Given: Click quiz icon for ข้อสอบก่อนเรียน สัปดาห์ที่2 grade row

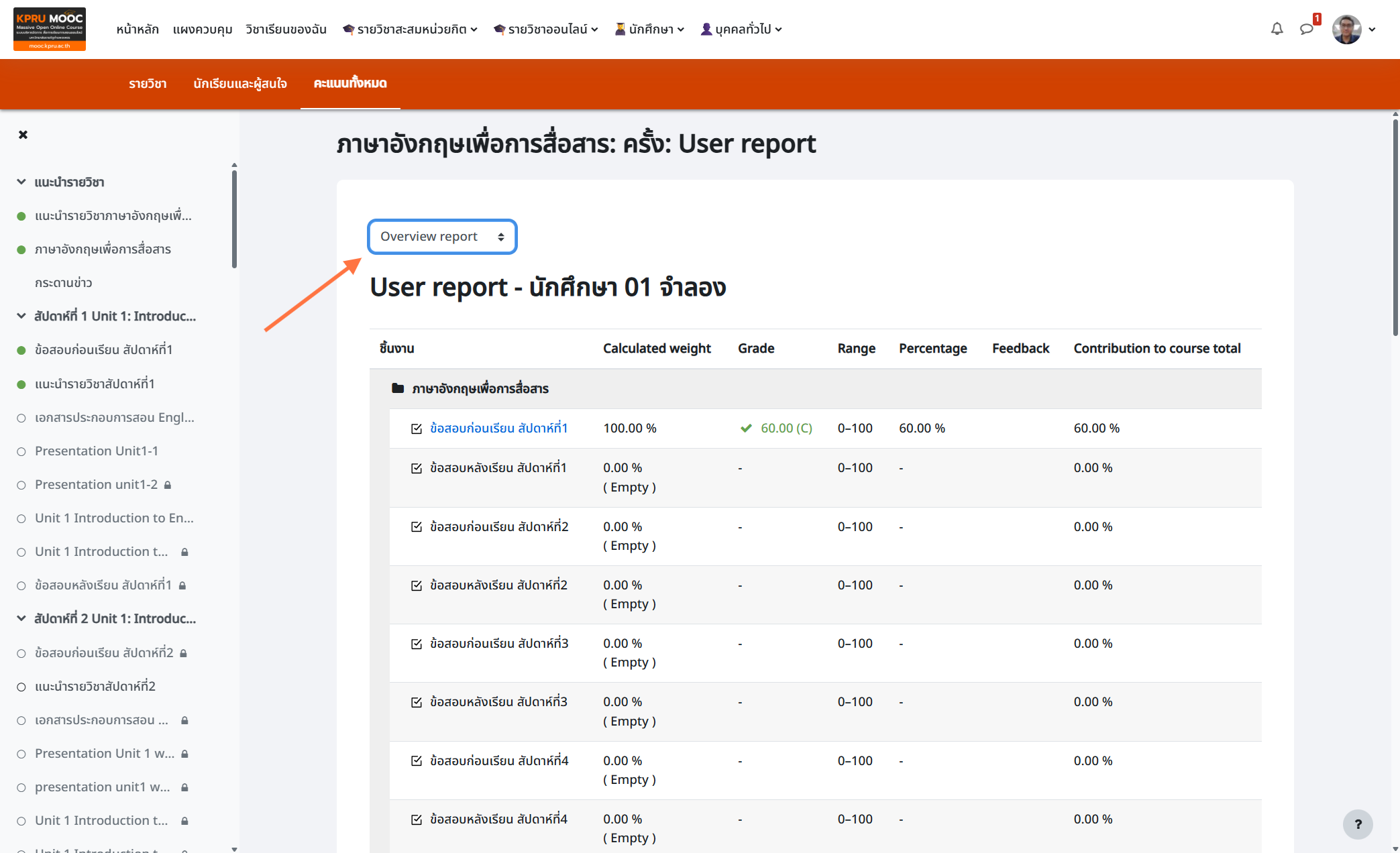Looking at the screenshot, I should [417, 527].
